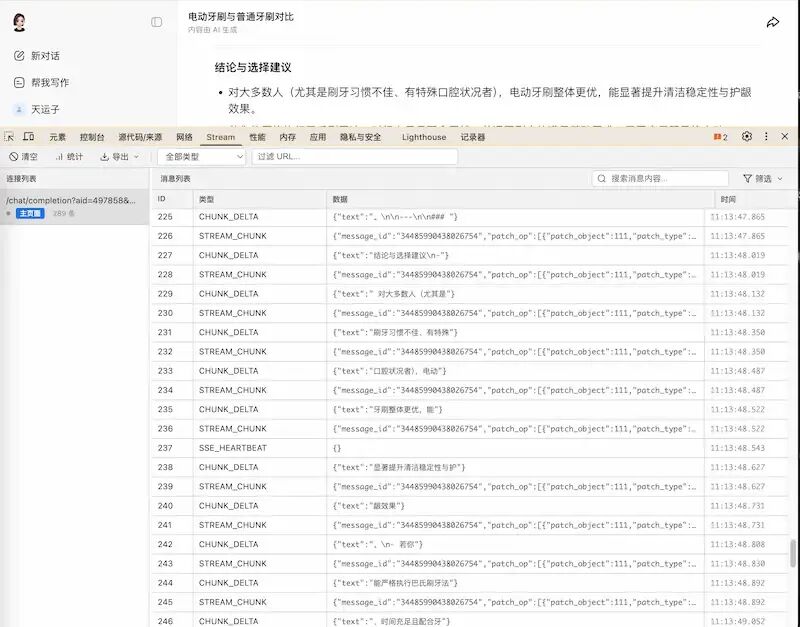
Task: Expand the 筛选 filter dropdown
Action: pos(763,179)
